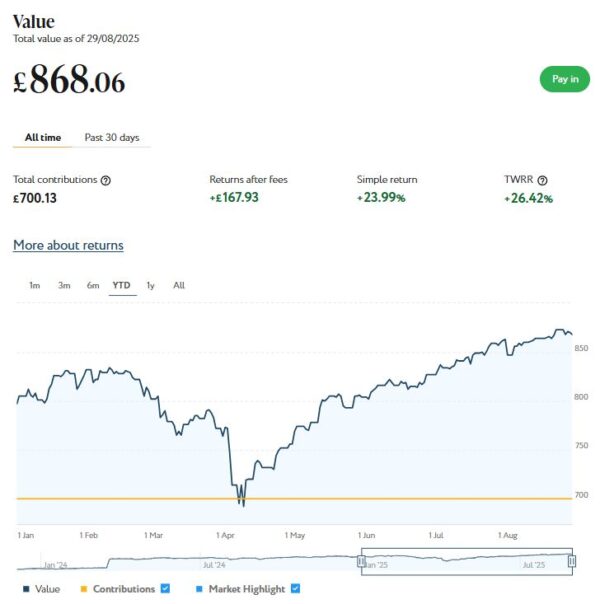Select the 1m chart range

coord(34,285)
